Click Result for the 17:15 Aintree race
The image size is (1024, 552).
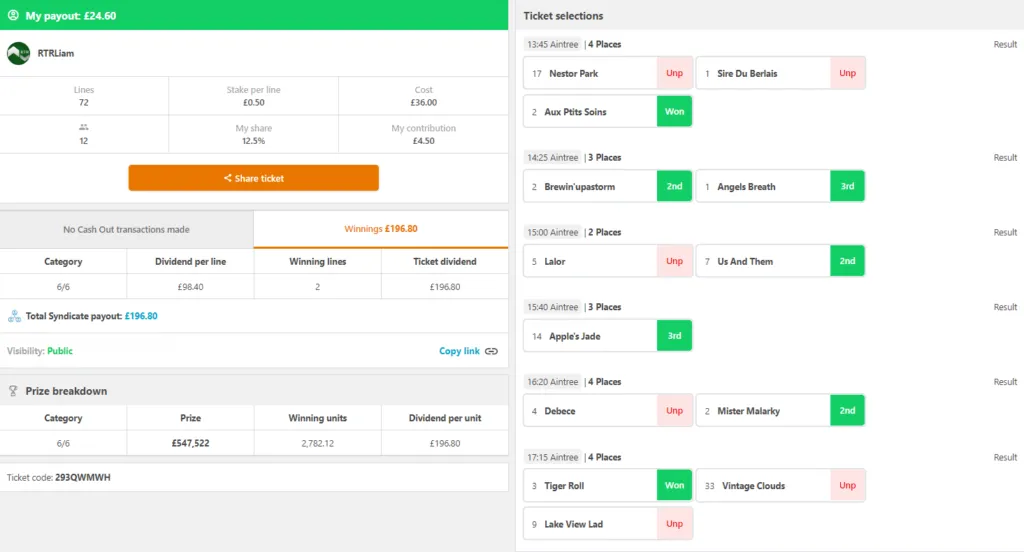[x=1005, y=457]
